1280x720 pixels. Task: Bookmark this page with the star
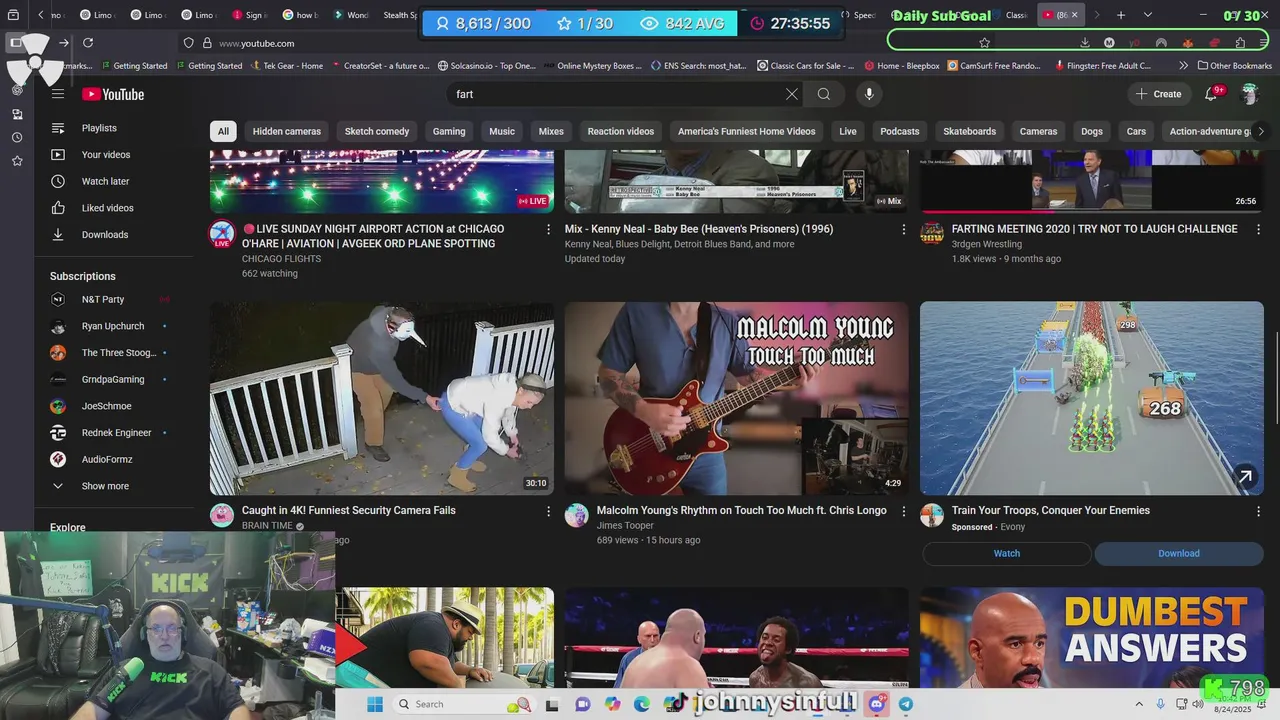point(985,43)
